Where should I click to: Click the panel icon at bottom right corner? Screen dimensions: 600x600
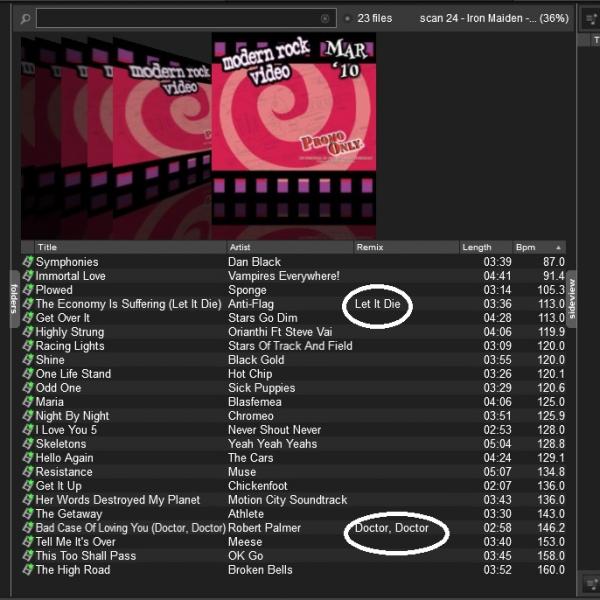point(592,584)
